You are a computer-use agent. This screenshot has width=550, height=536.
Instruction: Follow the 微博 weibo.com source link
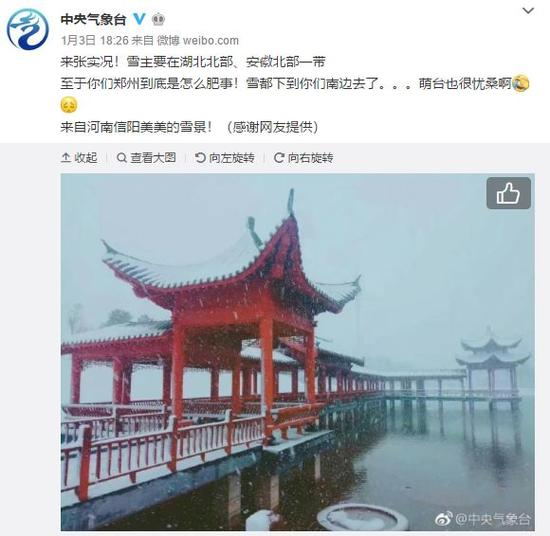click(x=198, y=40)
